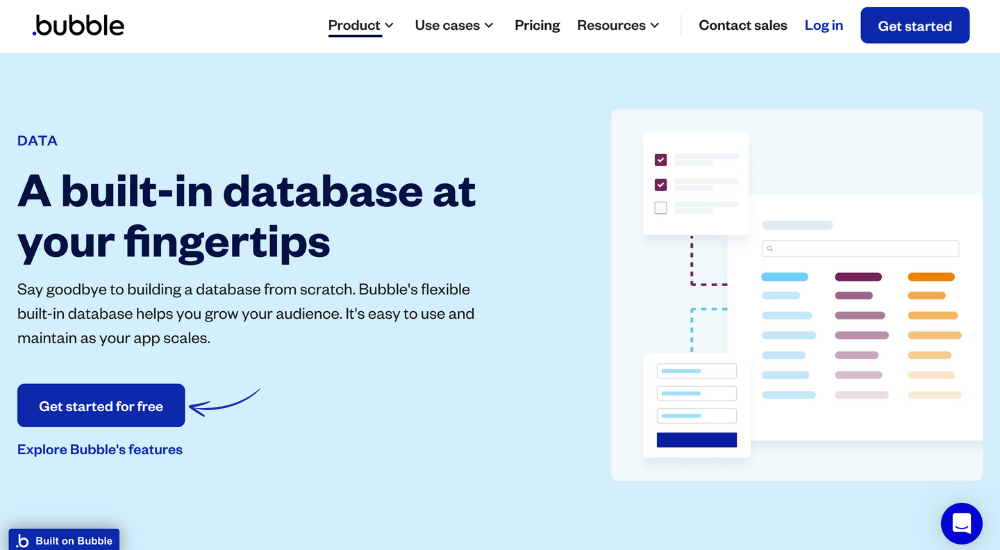
Task: Click the Bubble logo
Action: pyautogui.click(x=78, y=26)
